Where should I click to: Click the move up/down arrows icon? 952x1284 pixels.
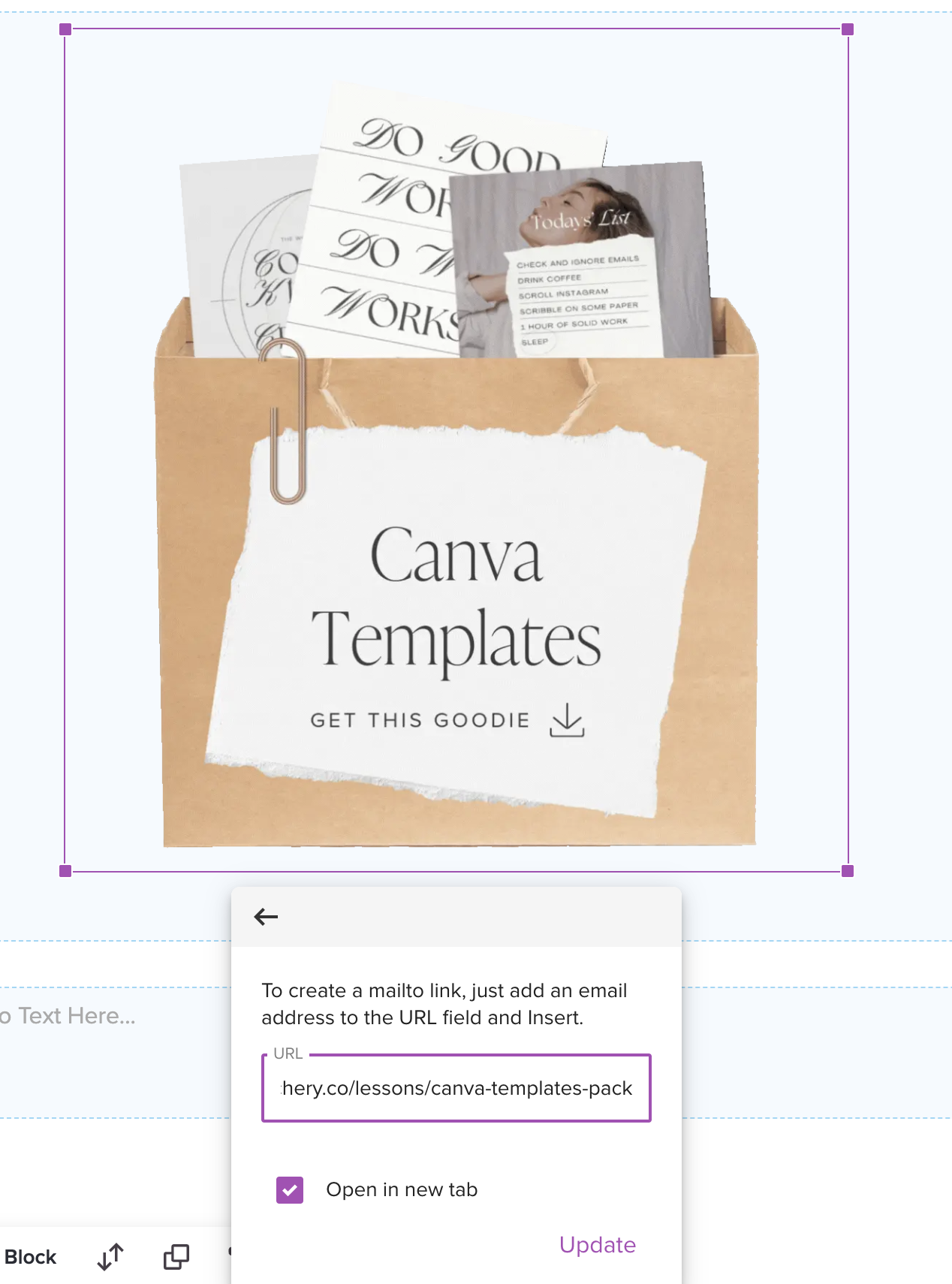[110, 1257]
